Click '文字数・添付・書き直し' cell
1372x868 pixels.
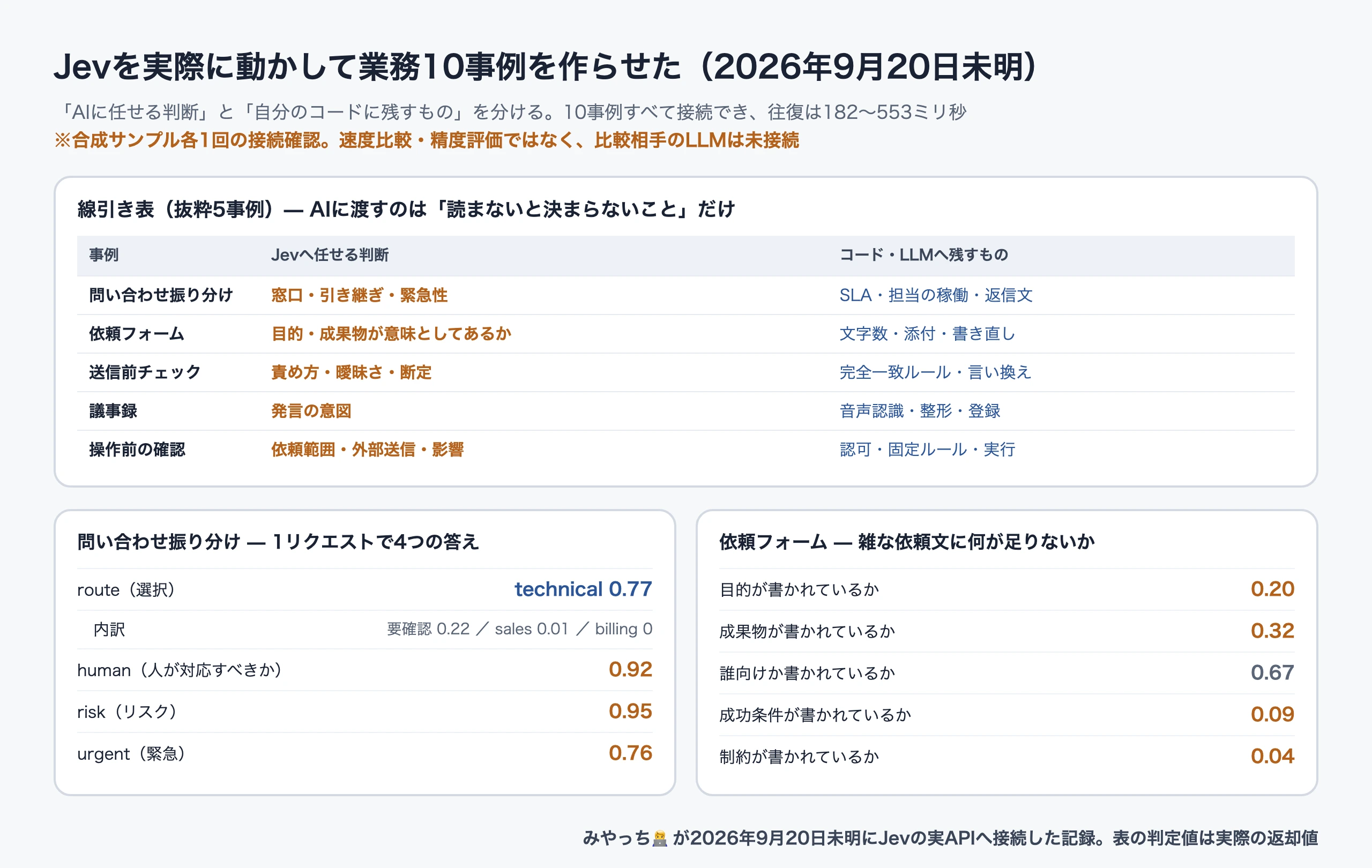pyautogui.click(x=927, y=334)
